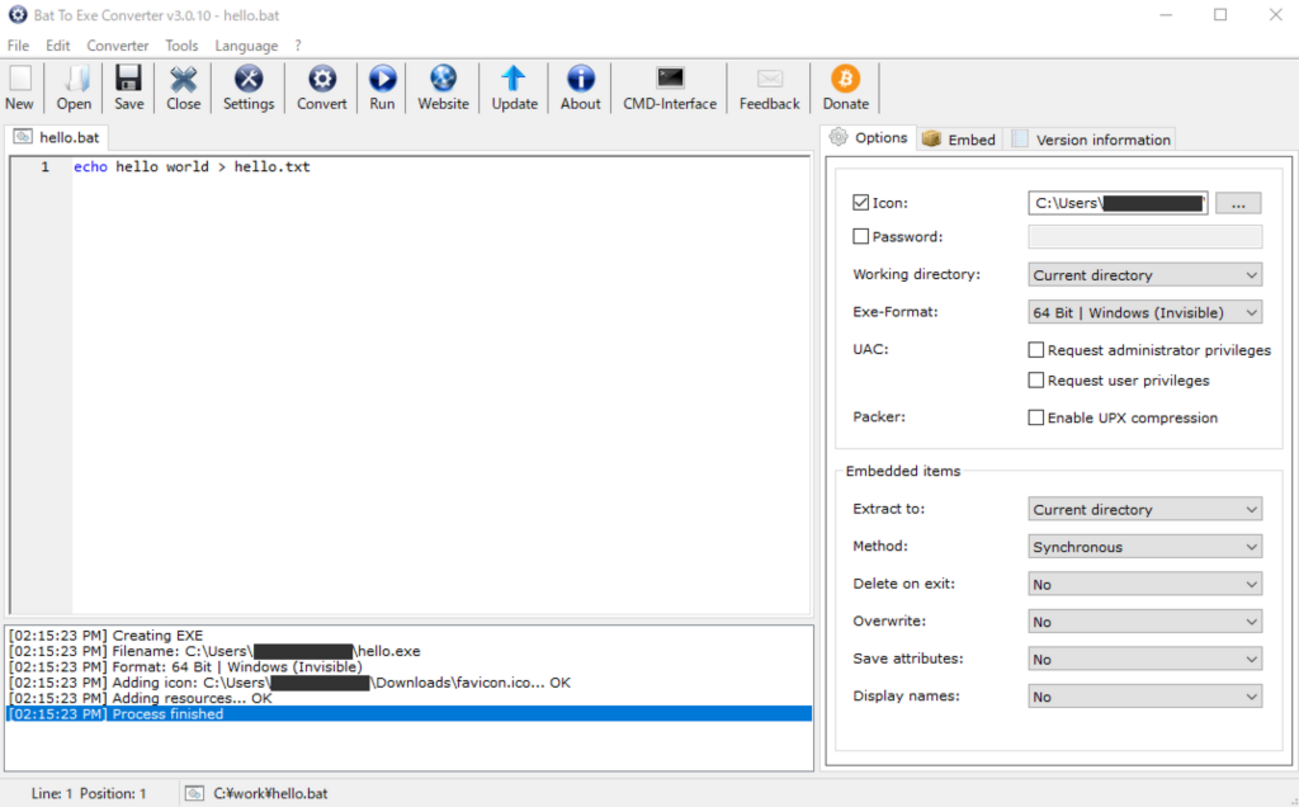
Task: Click the Open toolbar icon
Action: point(74,79)
